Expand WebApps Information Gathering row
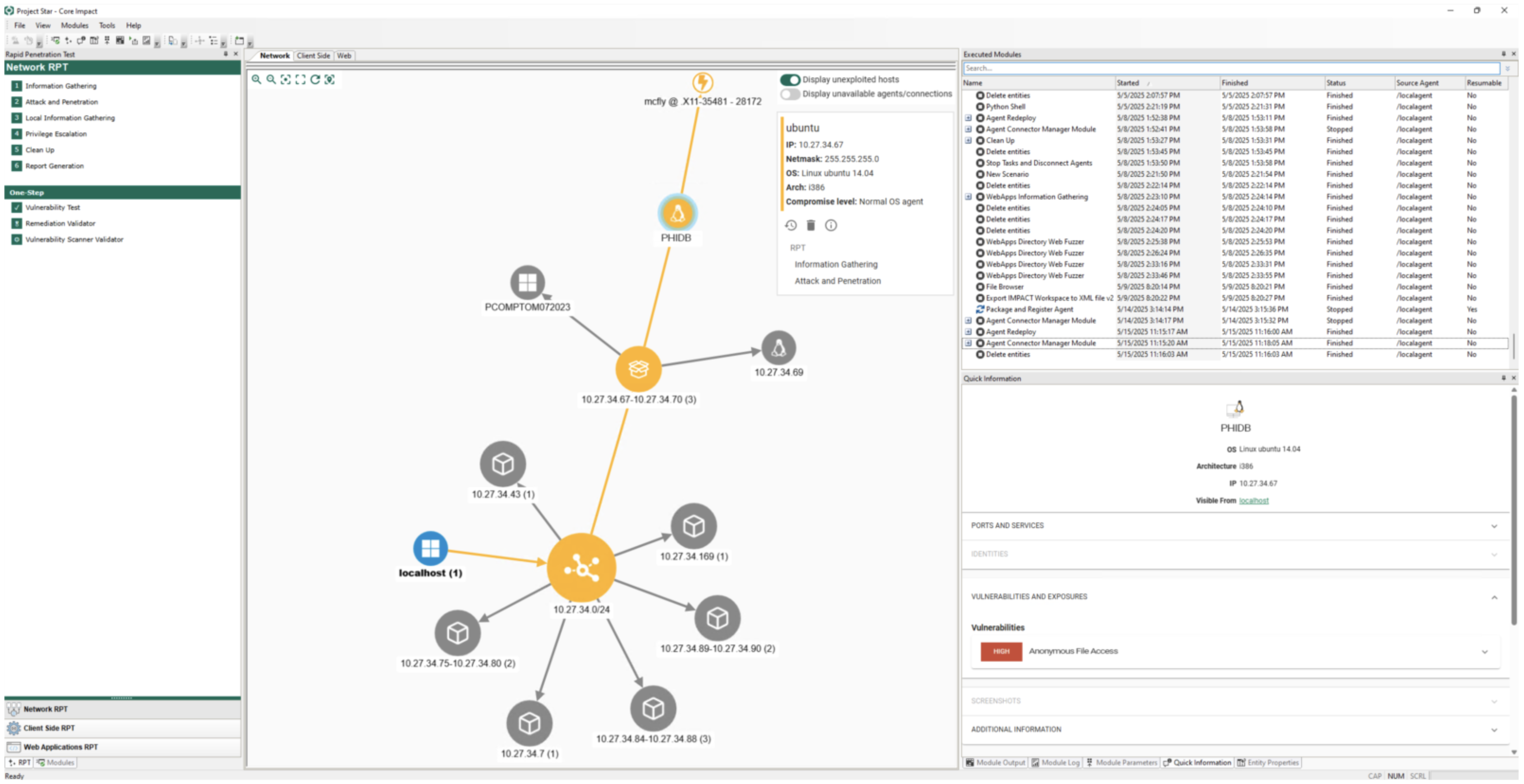The height and width of the screenshot is (784, 1524). (968, 197)
